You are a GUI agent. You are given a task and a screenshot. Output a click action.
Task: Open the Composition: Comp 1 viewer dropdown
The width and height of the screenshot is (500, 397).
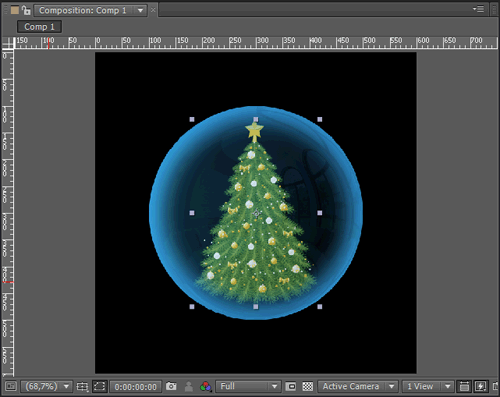(x=90, y=10)
